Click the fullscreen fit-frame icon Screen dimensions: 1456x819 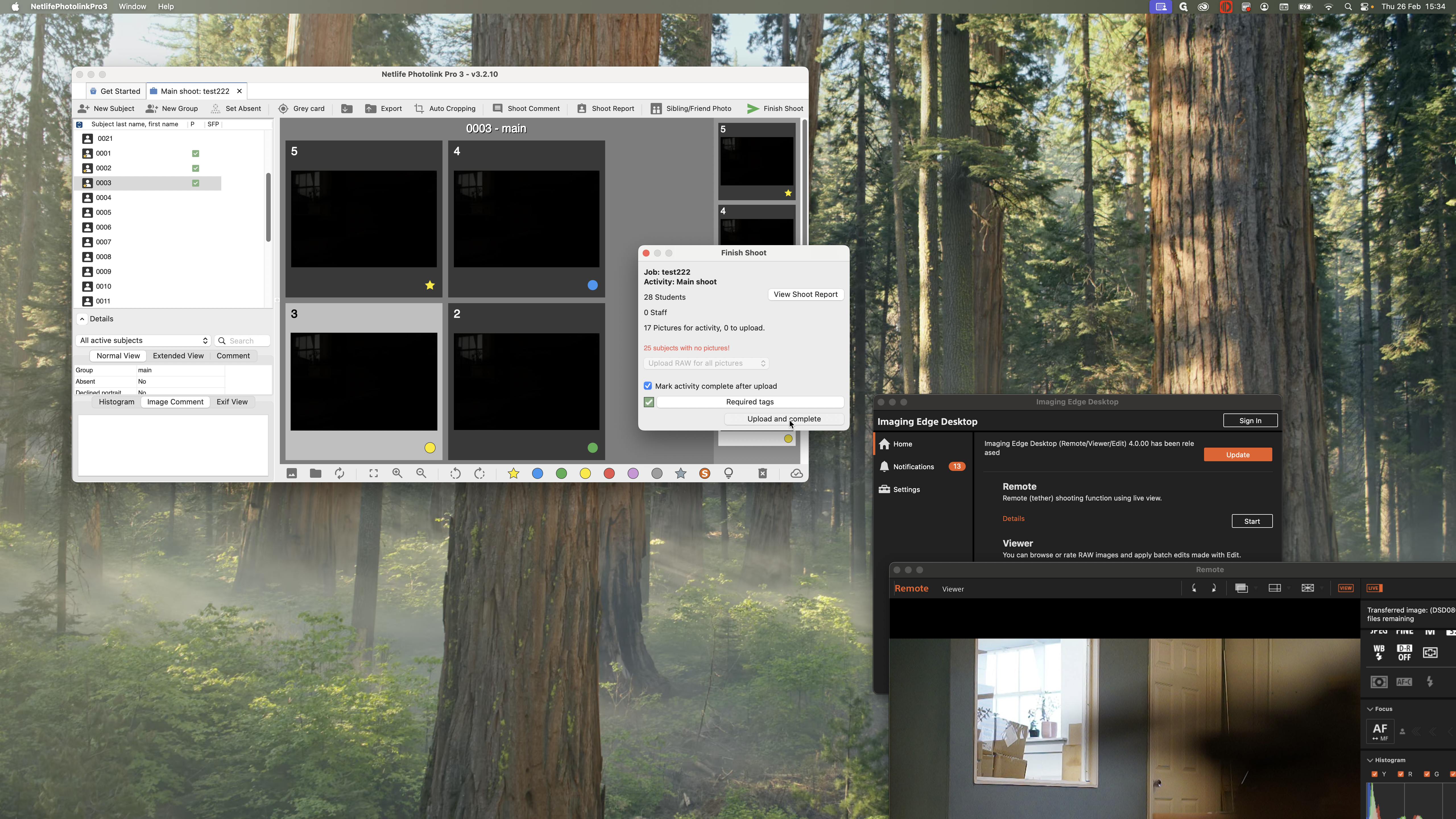(x=374, y=474)
